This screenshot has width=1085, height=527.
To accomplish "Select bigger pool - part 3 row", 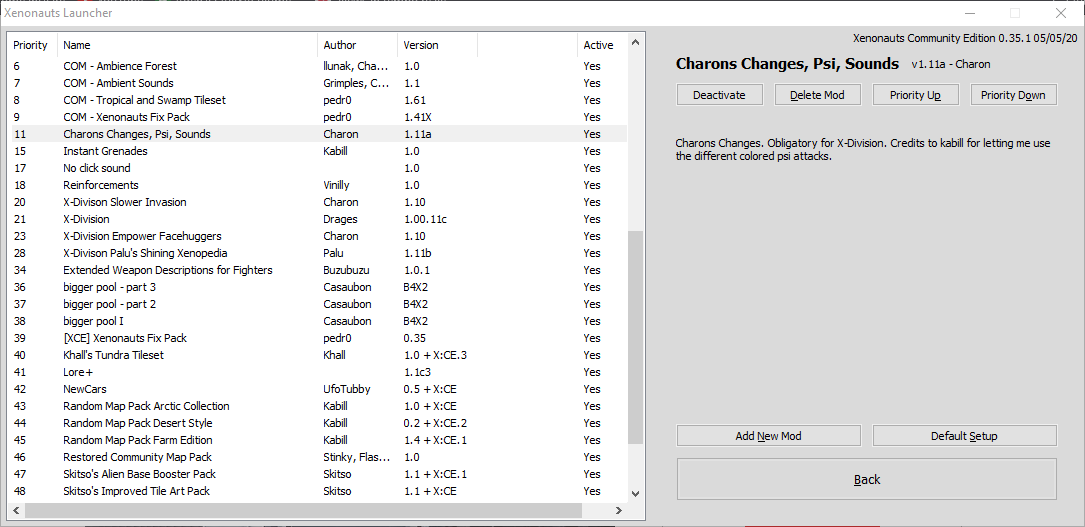I will (318, 287).
